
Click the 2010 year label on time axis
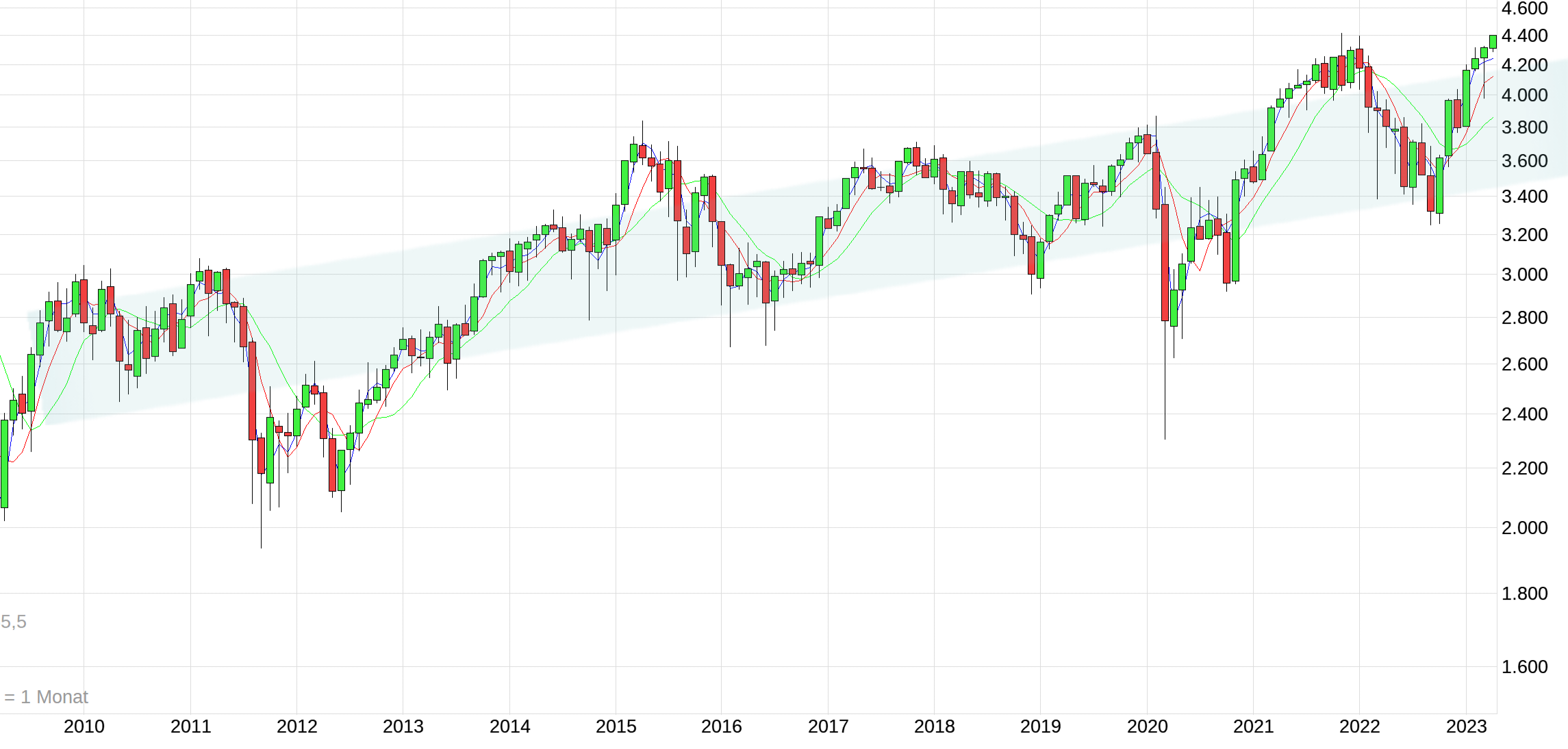[x=84, y=726]
